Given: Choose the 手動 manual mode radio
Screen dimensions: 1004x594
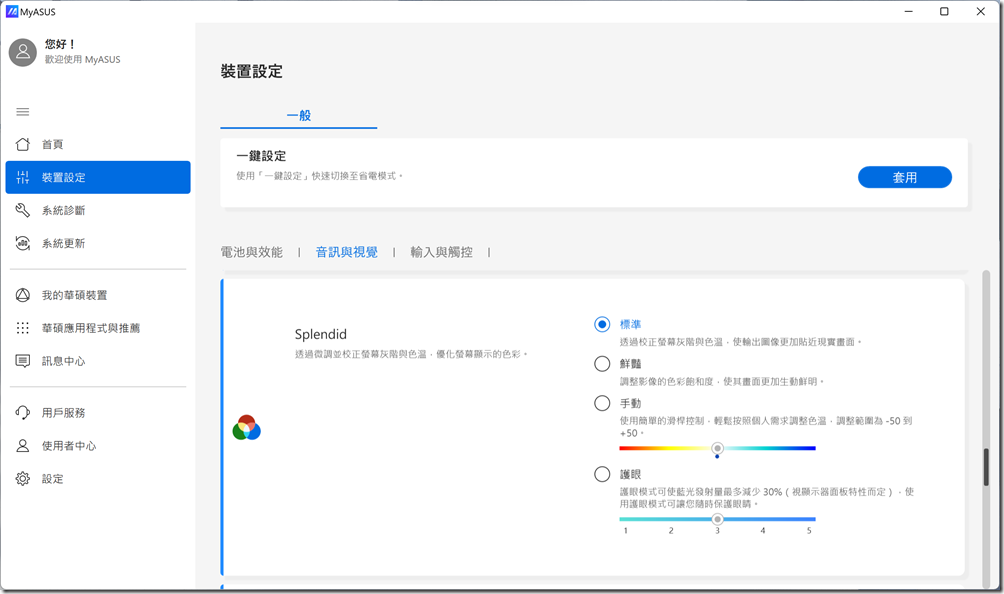Looking at the screenshot, I should (x=602, y=404).
